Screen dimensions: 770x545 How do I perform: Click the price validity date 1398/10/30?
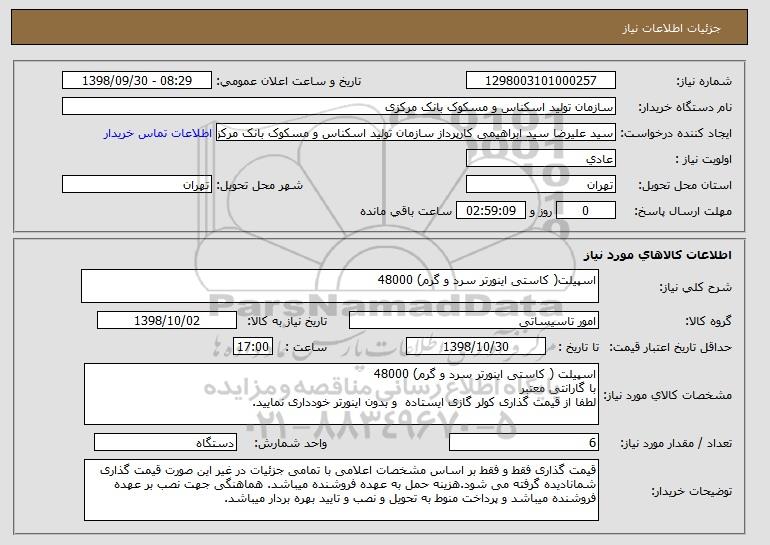coord(476,347)
